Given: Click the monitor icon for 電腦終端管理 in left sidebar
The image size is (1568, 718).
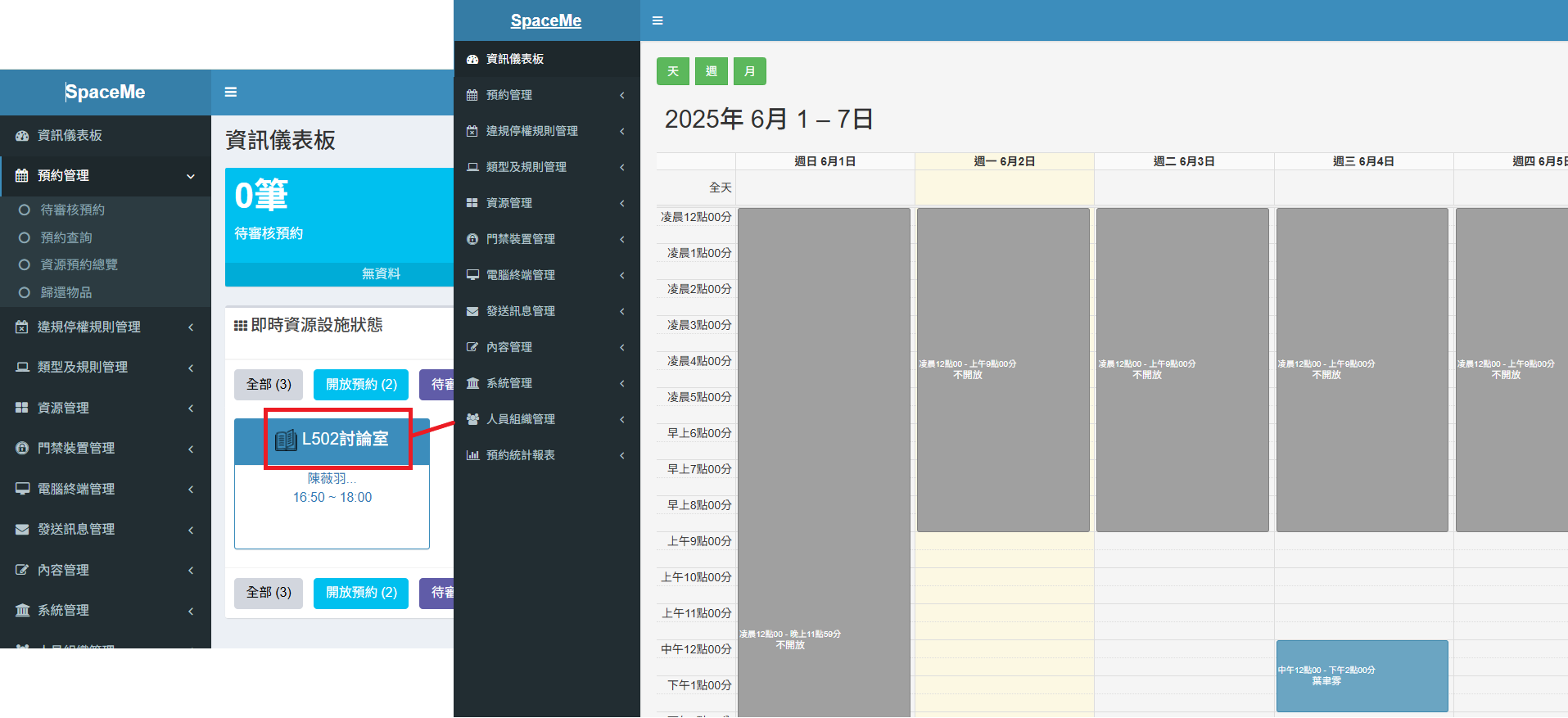Looking at the screenshot, I should click(x=22, y=489).
